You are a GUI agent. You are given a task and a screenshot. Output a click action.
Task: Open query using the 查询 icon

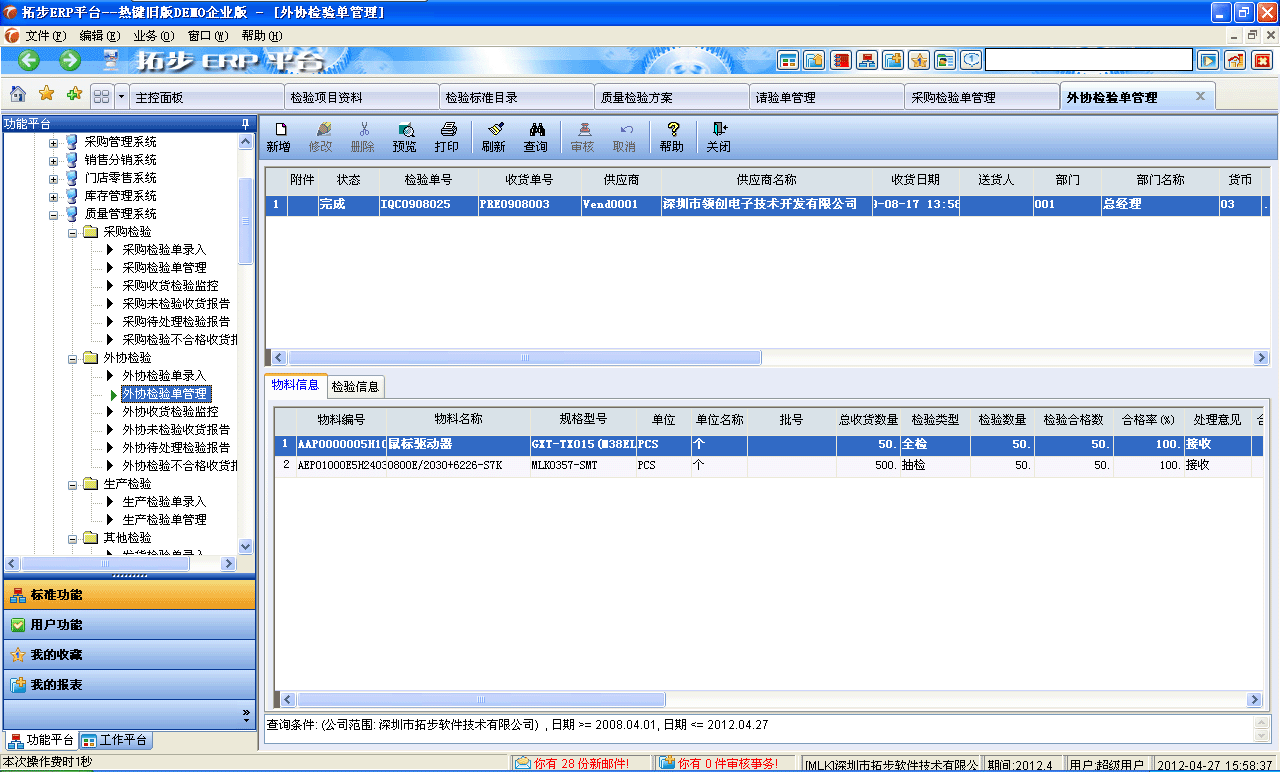tap(537, 137)
